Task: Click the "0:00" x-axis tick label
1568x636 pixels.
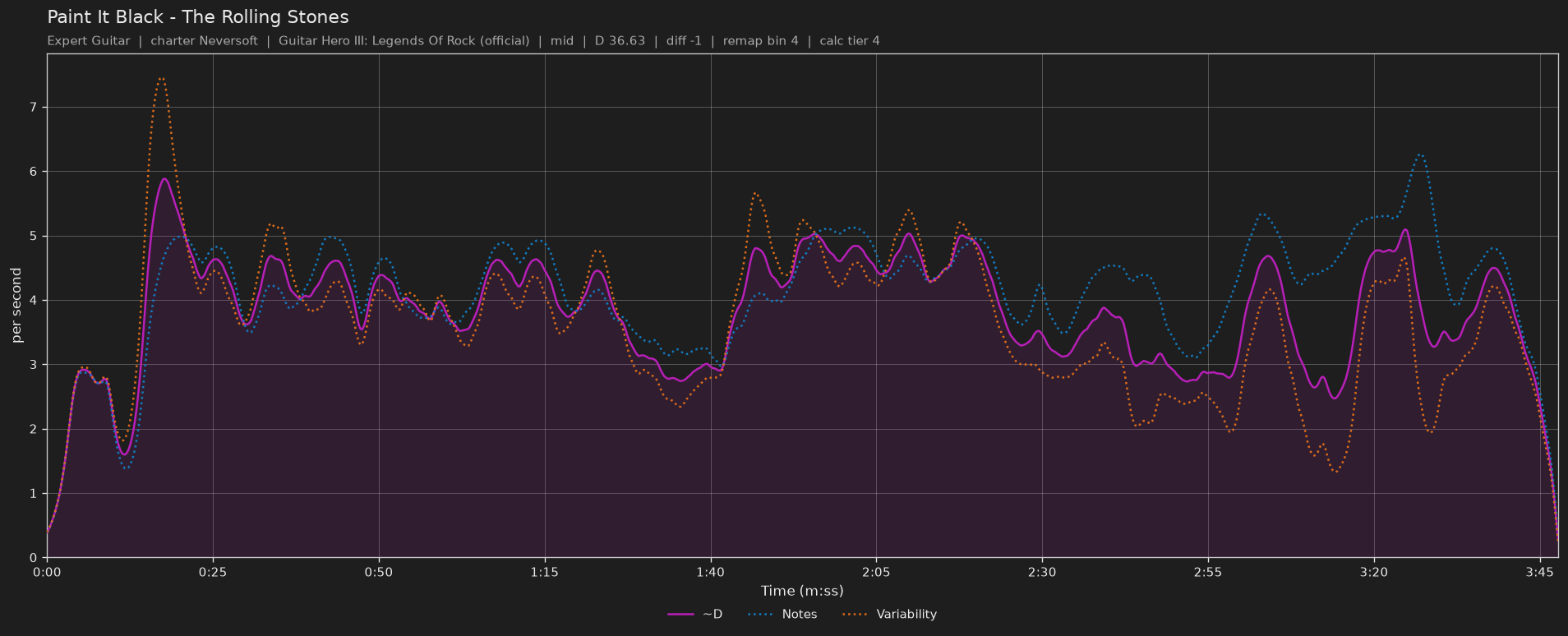Action: (47, 572)
